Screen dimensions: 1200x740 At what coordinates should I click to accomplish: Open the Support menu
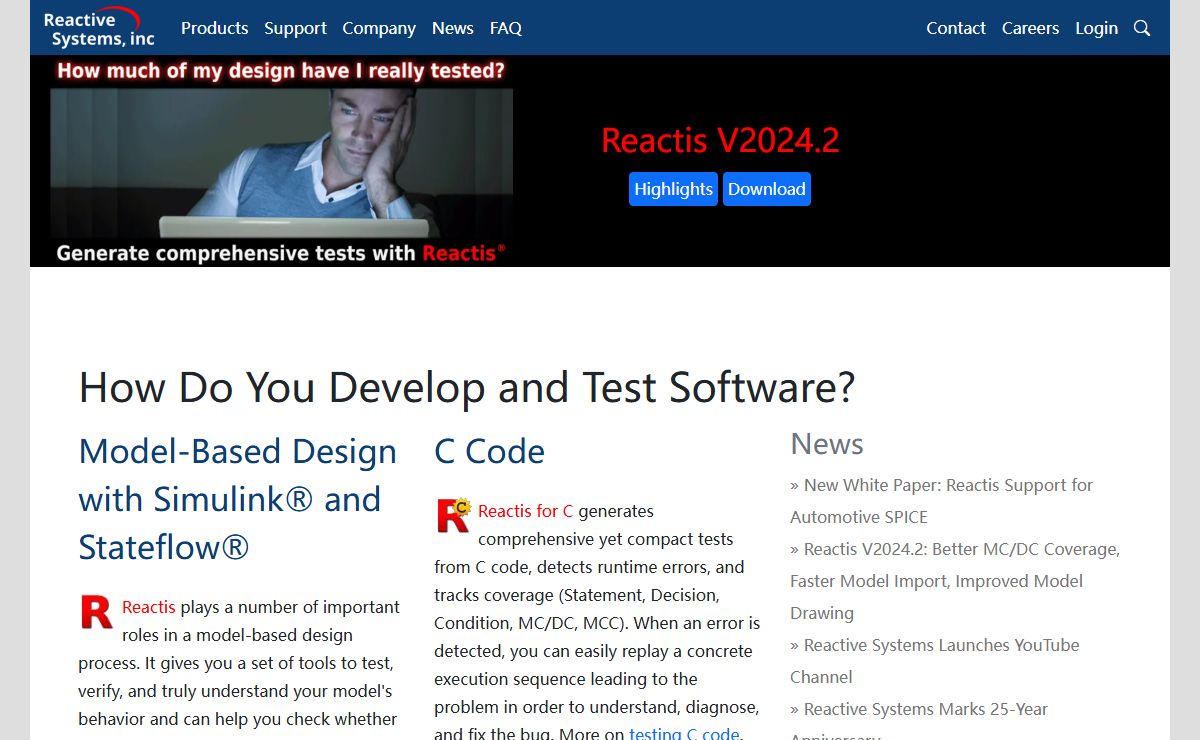click(x=295, y=28)
